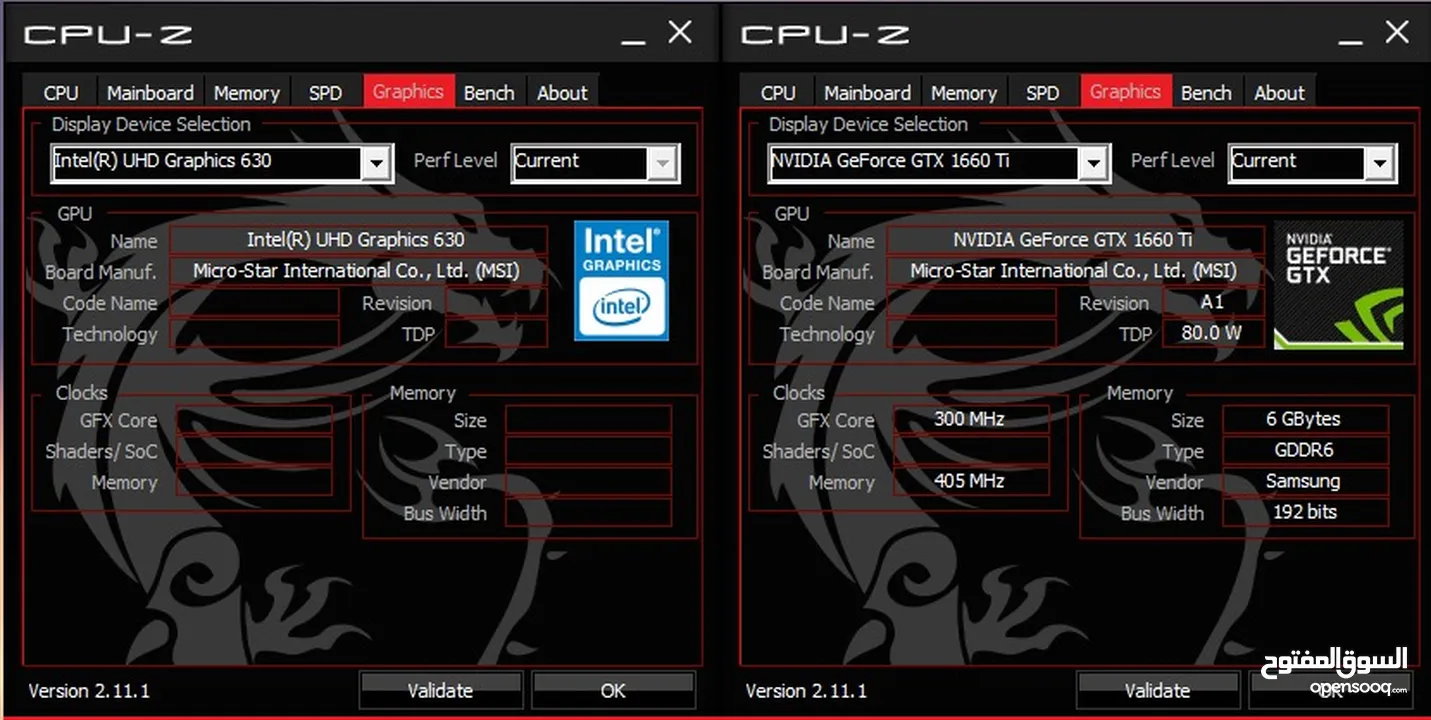This screenshot has width=1431, height=720.
Task: Click OK button in left CPU-Z window
Action: [x=613, y=690]
